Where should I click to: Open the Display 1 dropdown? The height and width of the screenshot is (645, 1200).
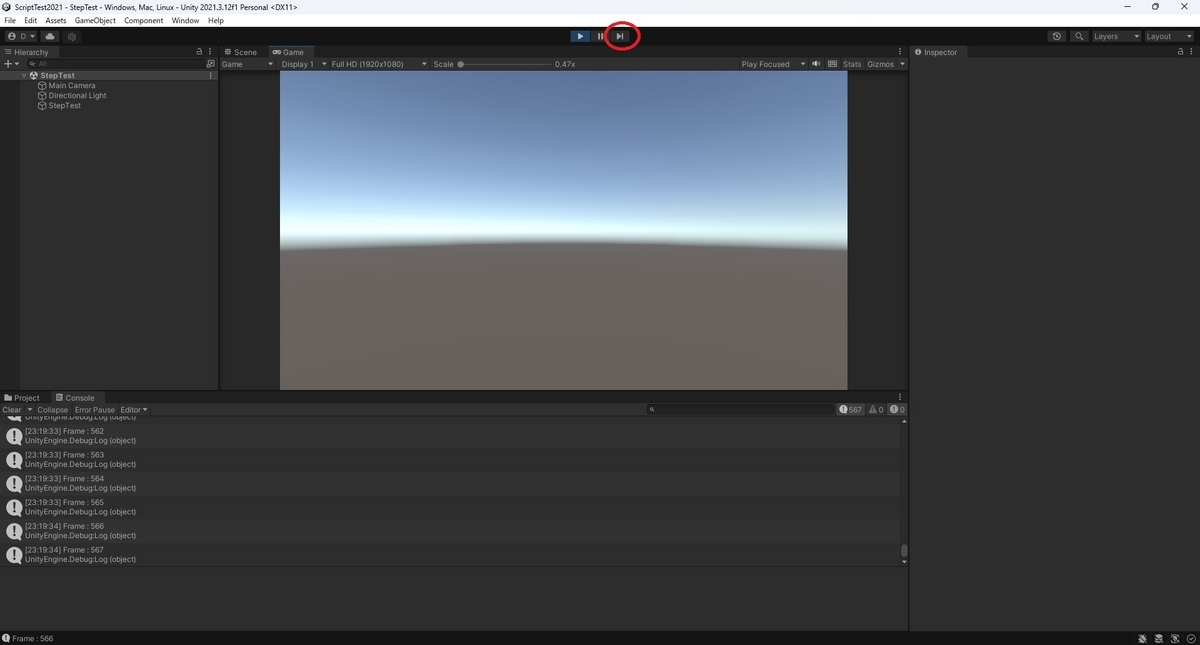pyautogui.click(x=302, y=64)
